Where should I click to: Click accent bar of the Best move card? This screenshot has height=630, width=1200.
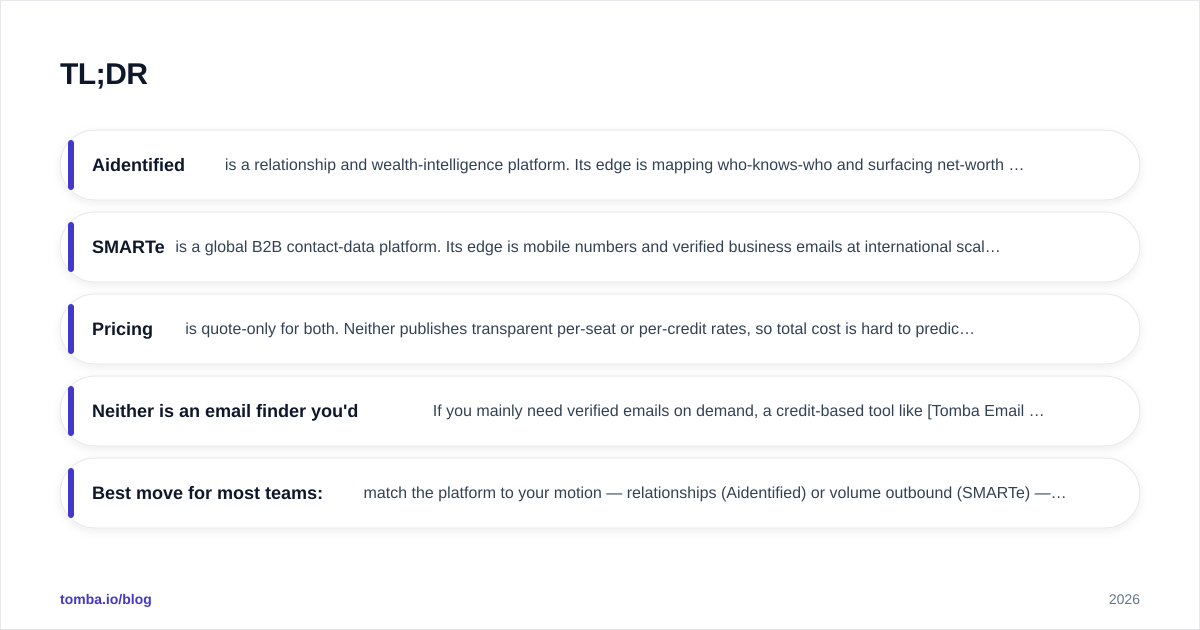coord(71,493)
